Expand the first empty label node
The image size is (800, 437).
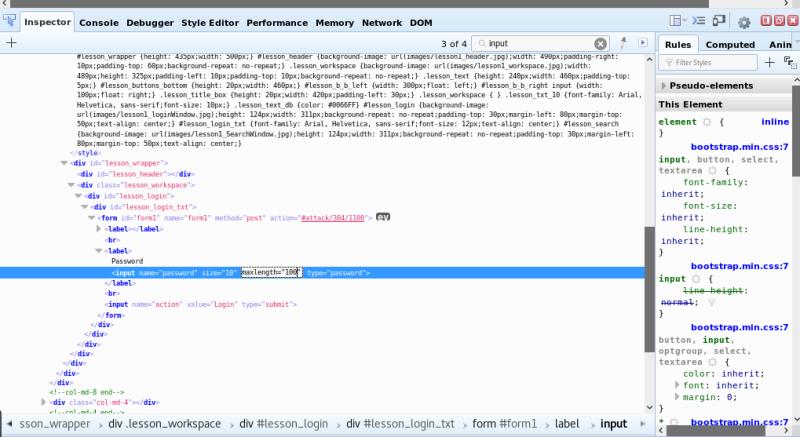coord(98,229)
